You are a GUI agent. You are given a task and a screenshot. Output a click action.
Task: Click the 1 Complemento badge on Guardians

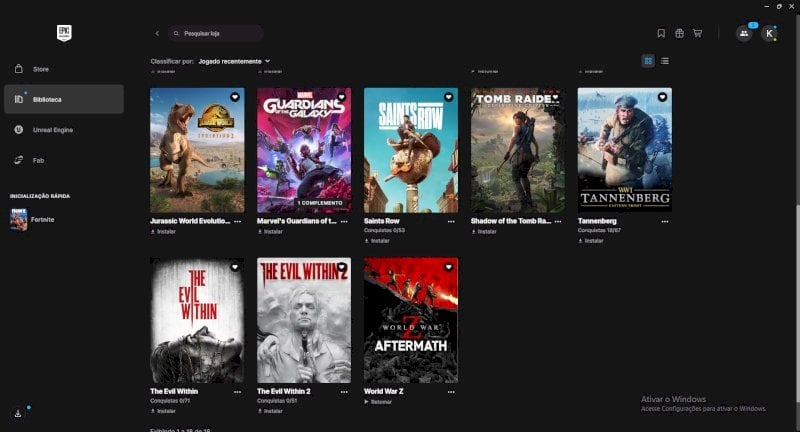(x=320, y=203)
